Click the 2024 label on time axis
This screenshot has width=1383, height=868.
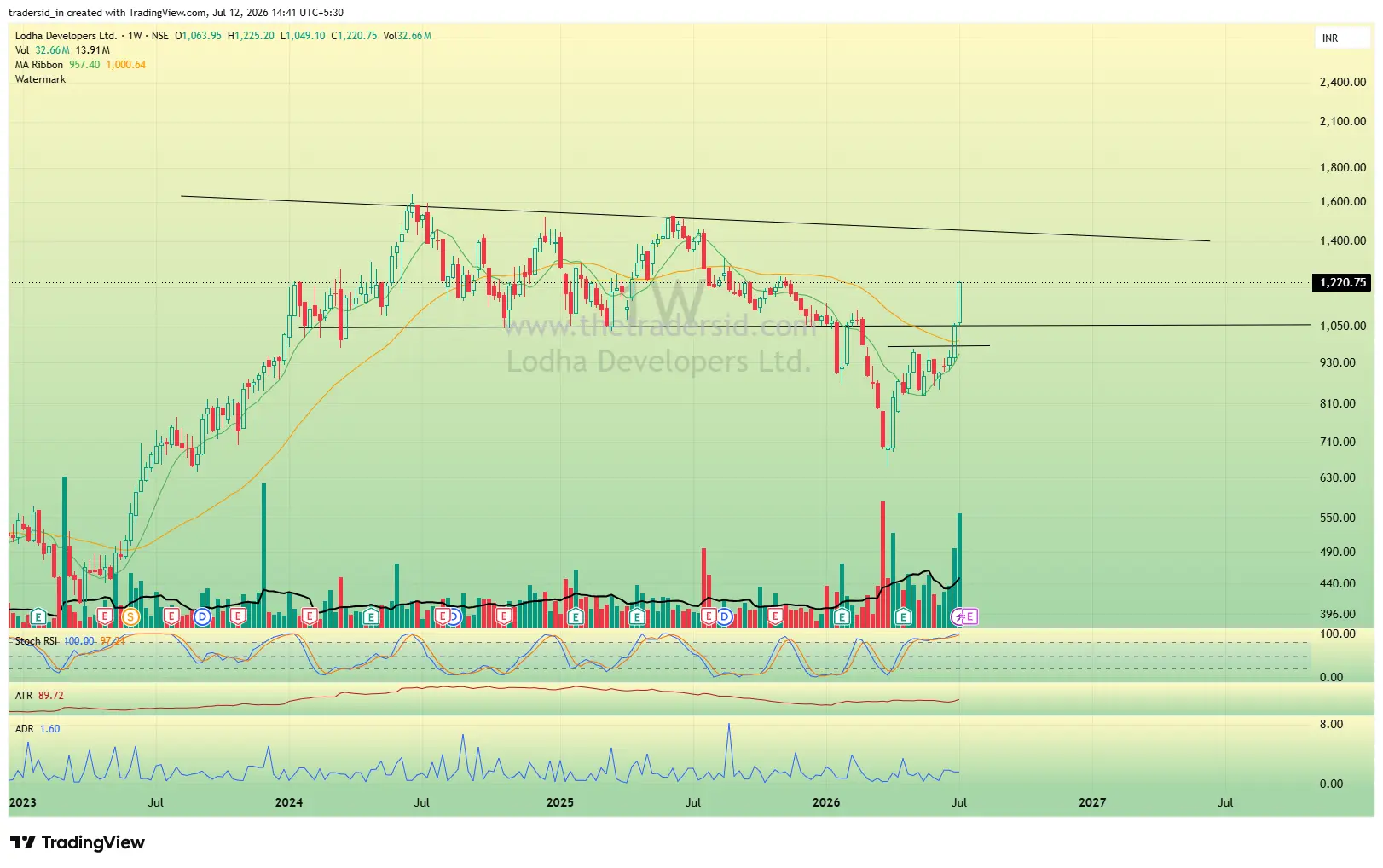click(289, 802)
